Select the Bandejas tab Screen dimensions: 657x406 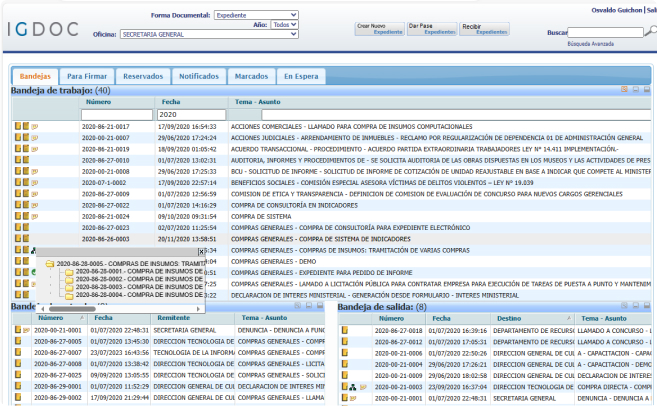point(35,76)
